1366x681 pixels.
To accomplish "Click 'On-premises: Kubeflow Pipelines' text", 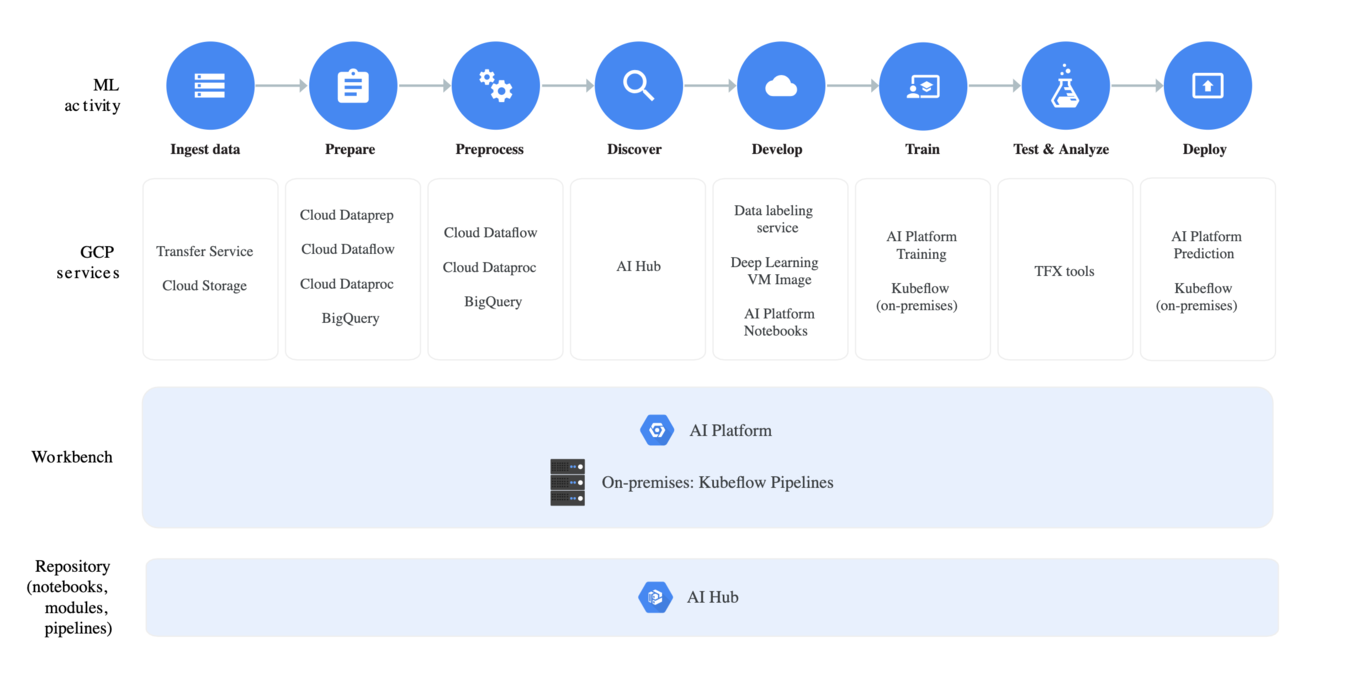I will click(717, 482).
